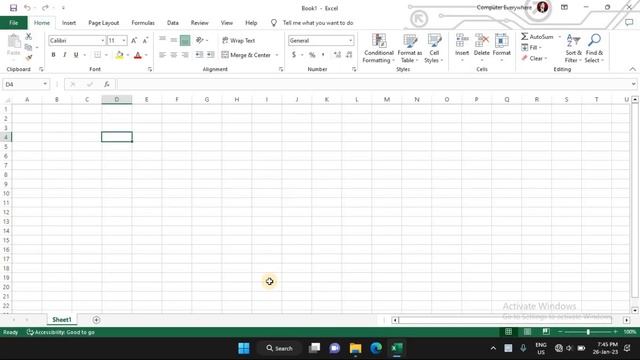Click Tell me what you want to do
The image size is (640, 360).
coord(318,23)
